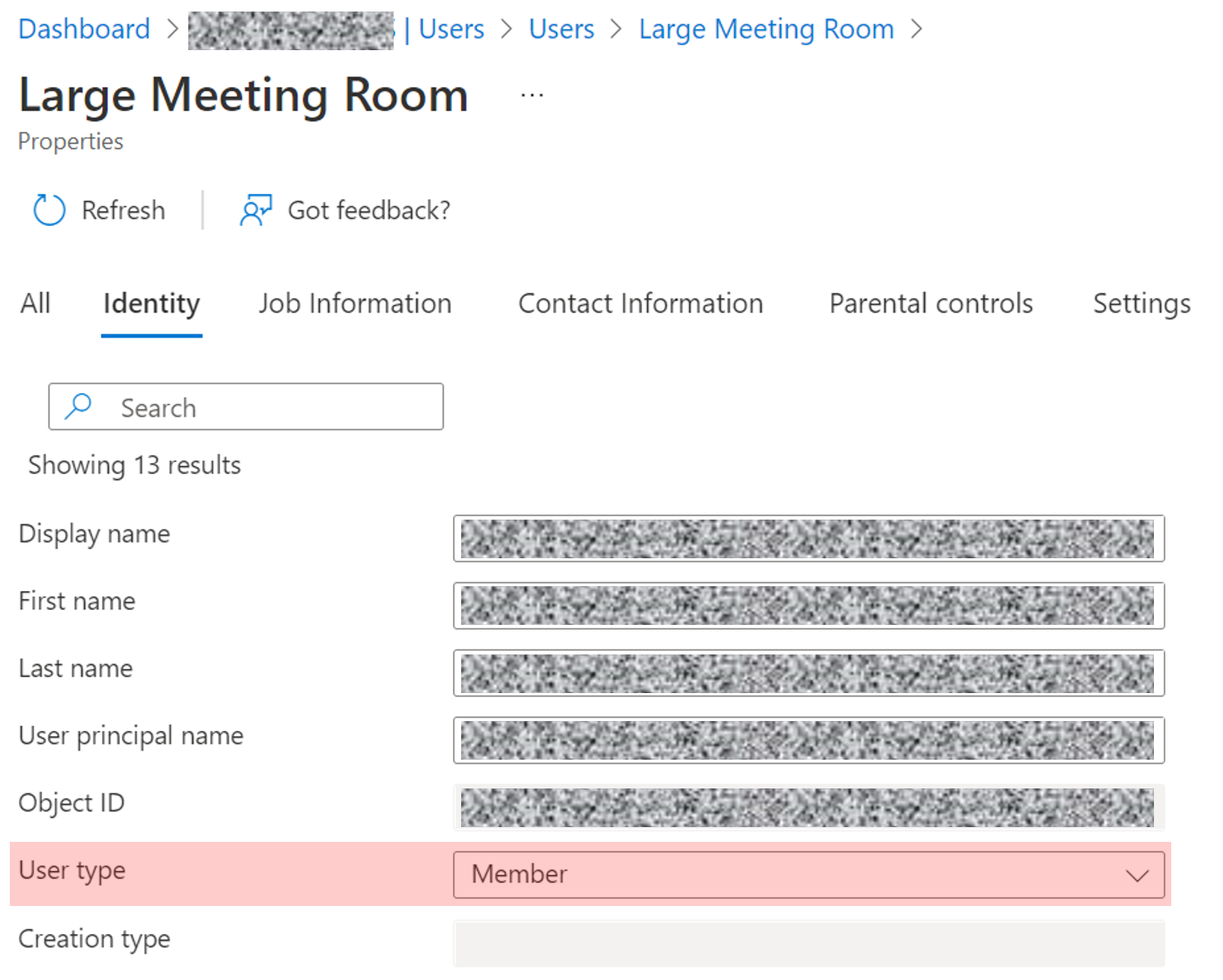Click the Creation type empty field
The height and width of the screenshot is (980, 1223).
pos(809,943)
